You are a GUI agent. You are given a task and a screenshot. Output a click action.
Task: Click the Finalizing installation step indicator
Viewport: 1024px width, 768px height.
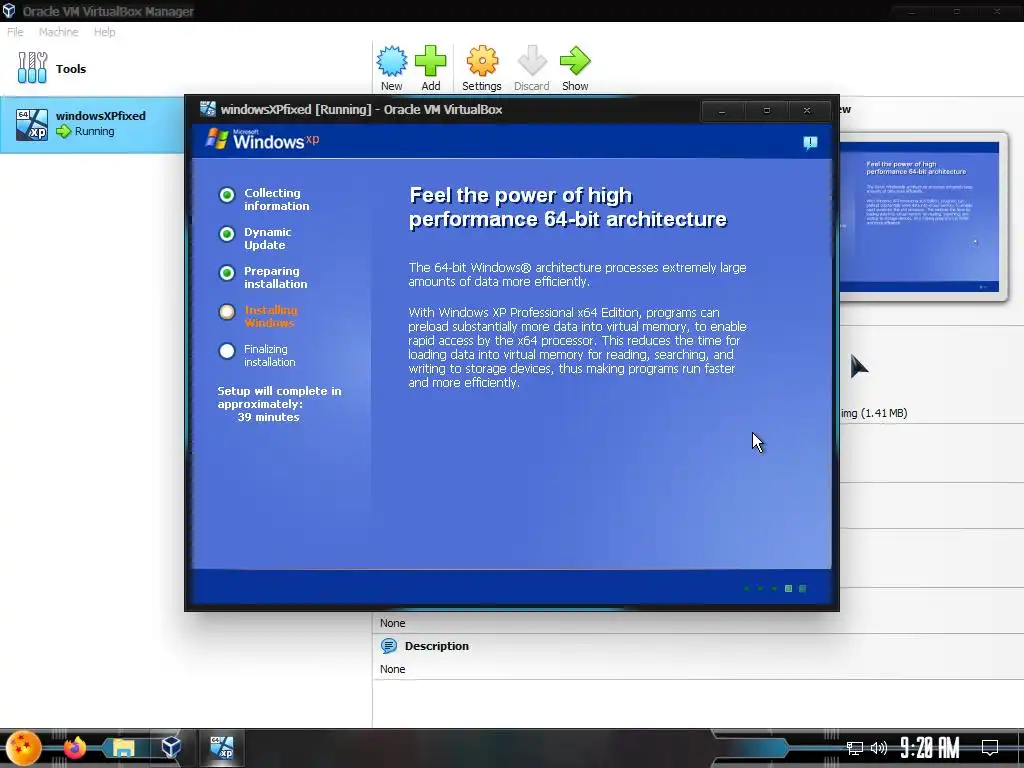227,351
